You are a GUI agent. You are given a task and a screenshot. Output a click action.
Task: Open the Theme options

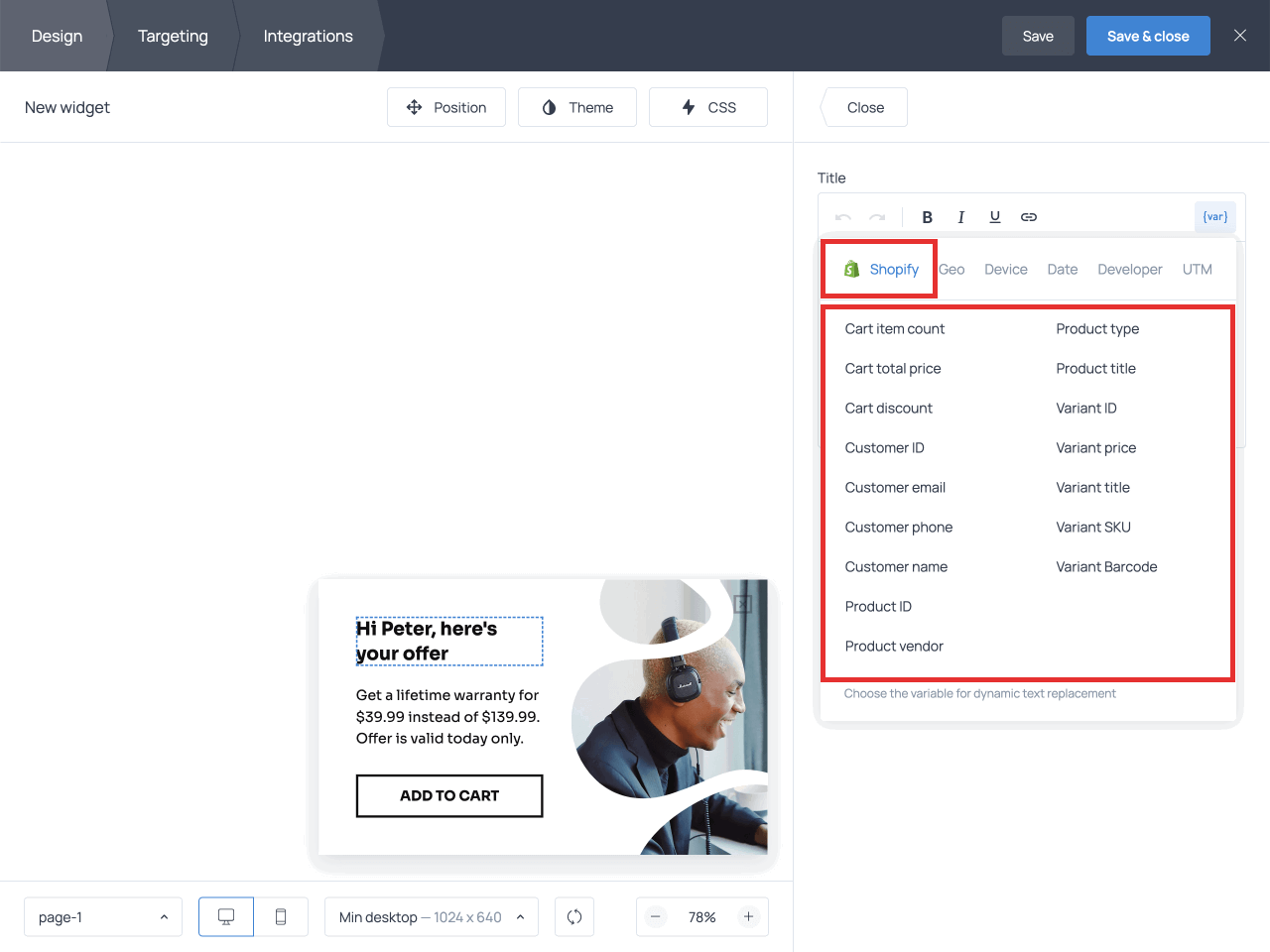point(577,107)
